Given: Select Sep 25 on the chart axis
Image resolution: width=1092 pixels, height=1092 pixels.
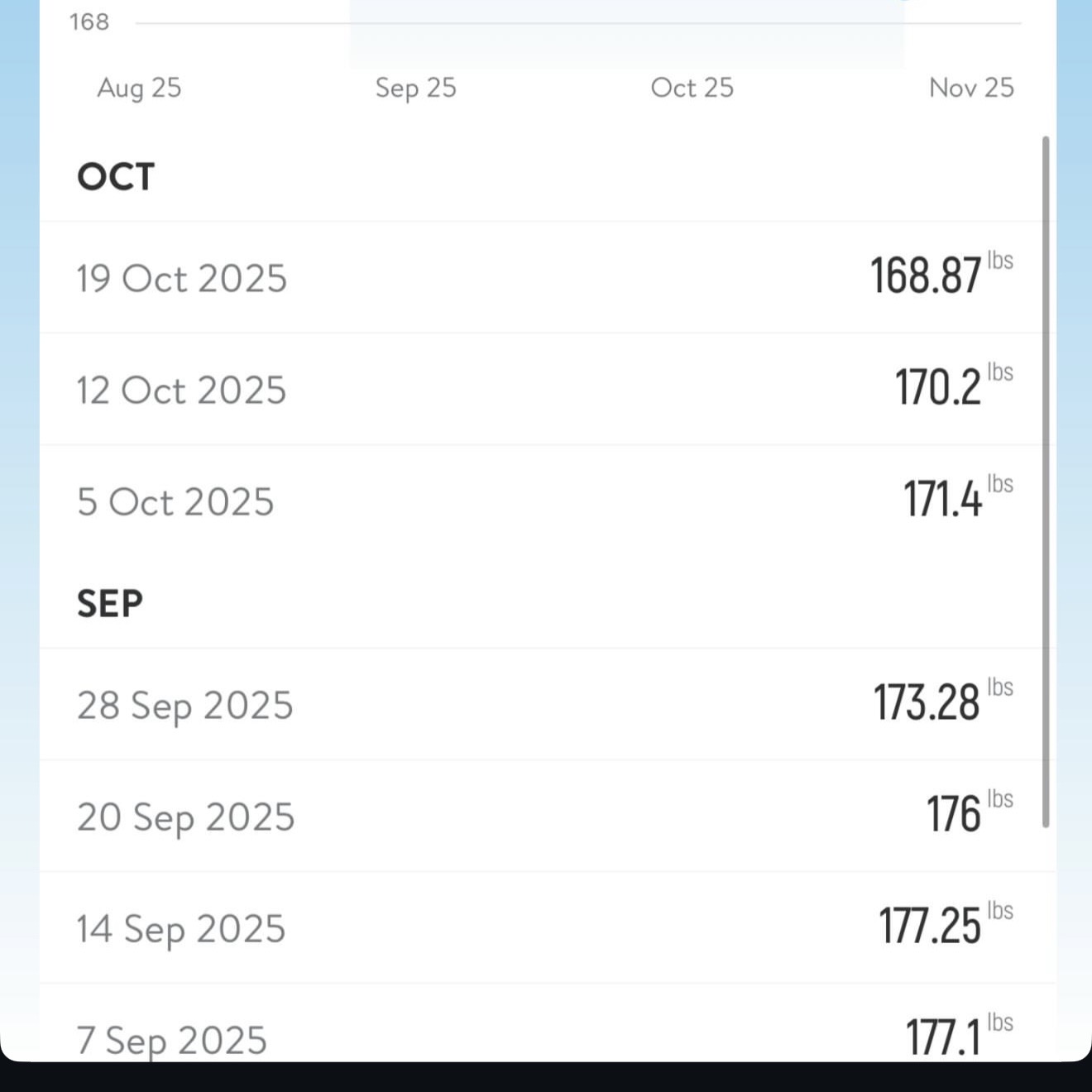Looking at the screenshot, I should point(415,88).
